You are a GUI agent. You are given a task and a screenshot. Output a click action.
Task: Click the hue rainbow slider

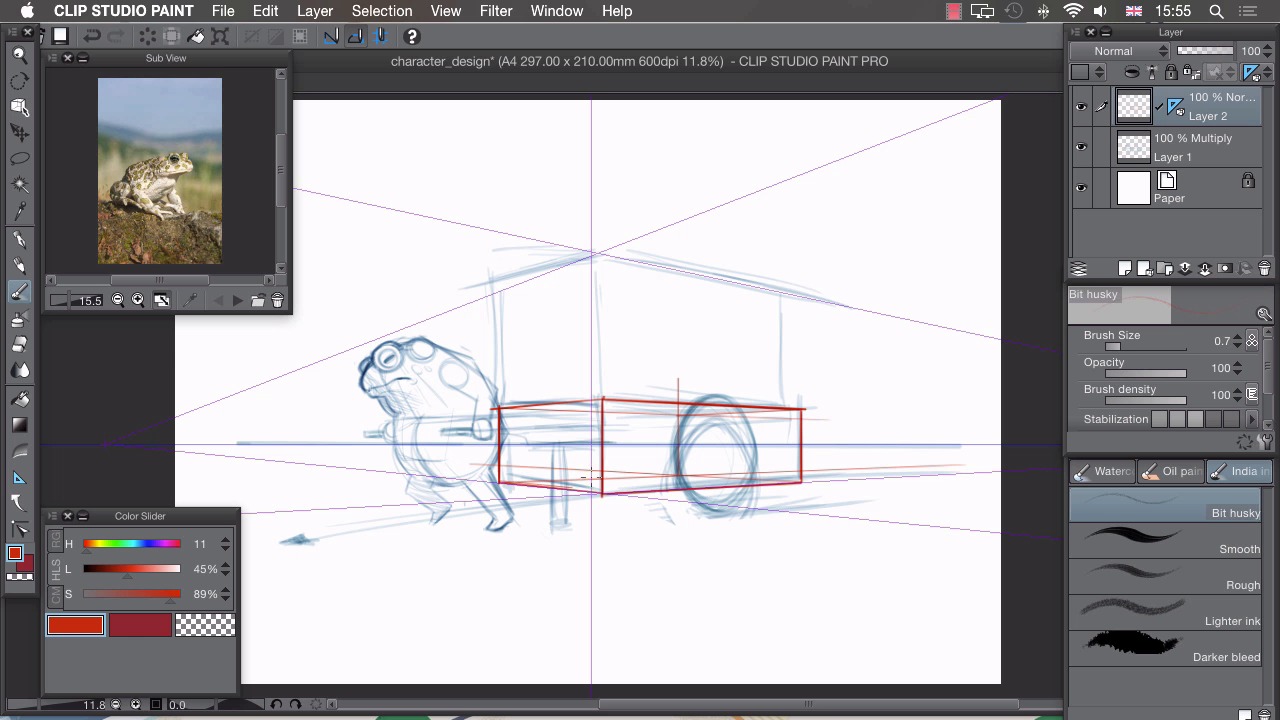pyautogui.click(x=131, y=544)
